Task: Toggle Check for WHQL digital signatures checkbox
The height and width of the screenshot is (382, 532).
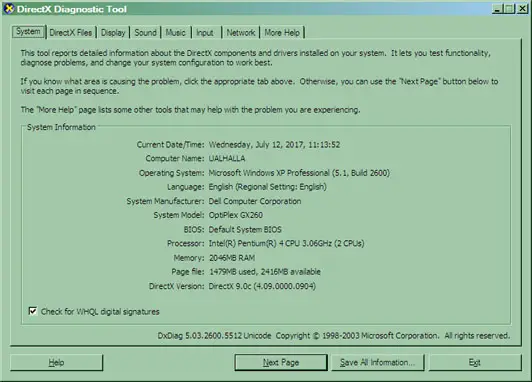Action: pyautogui.click(x=33, y=311)
